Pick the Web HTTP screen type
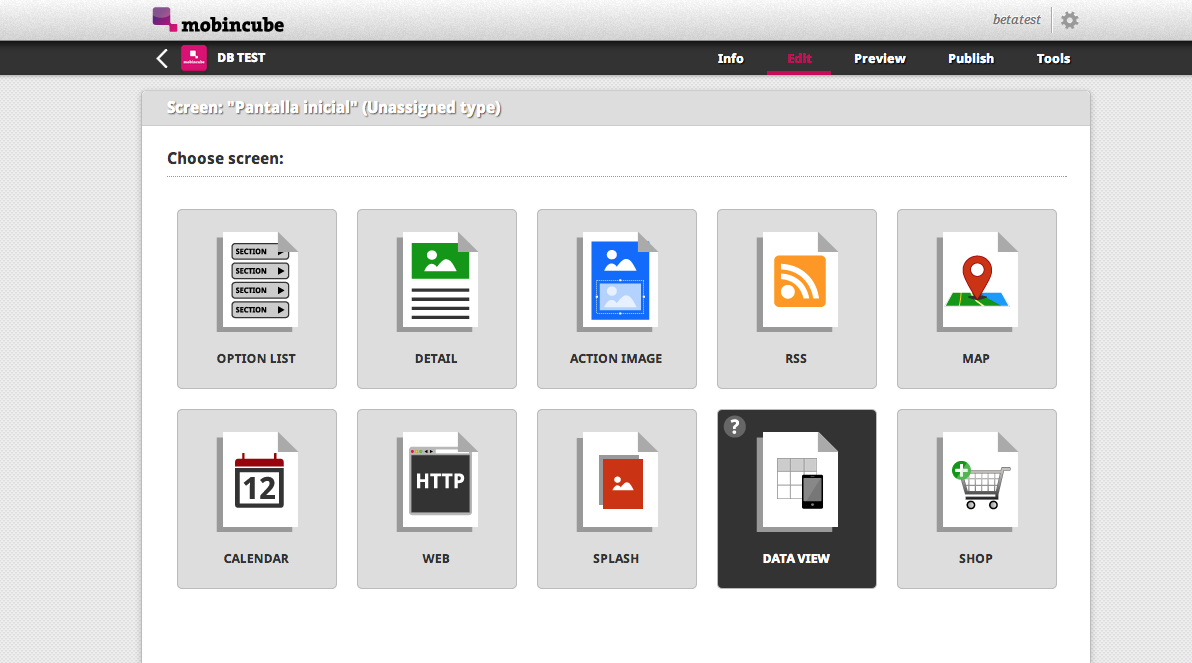 [x=437, y=499]
